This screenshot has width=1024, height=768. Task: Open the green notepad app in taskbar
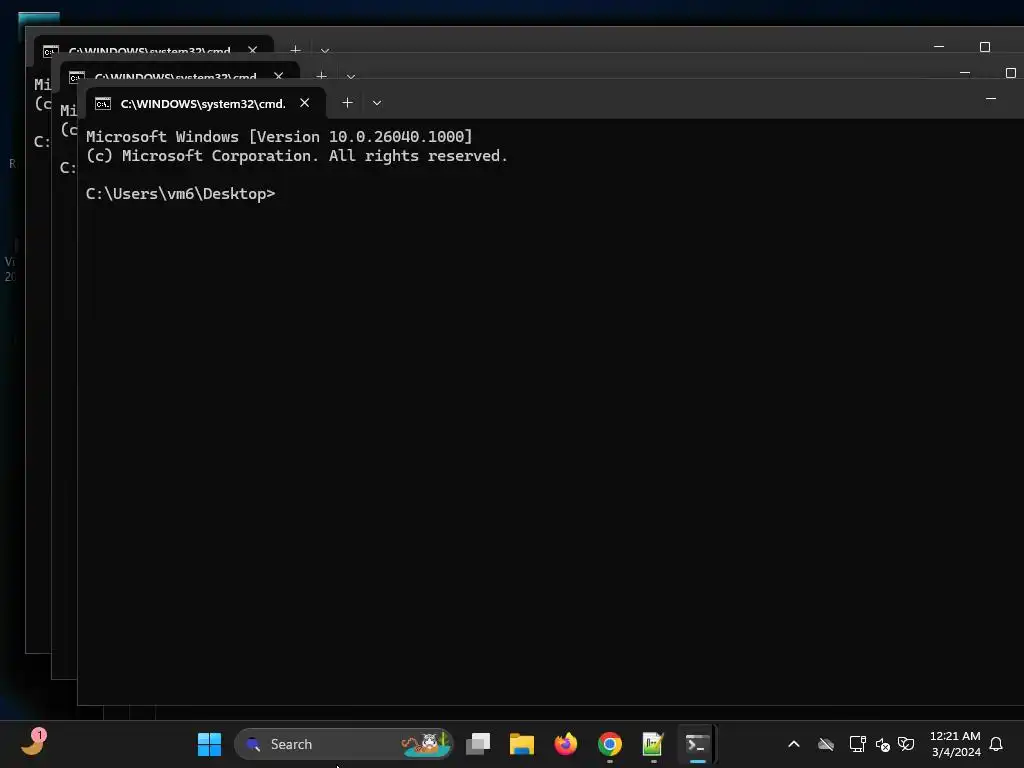(x=653, y=744)
